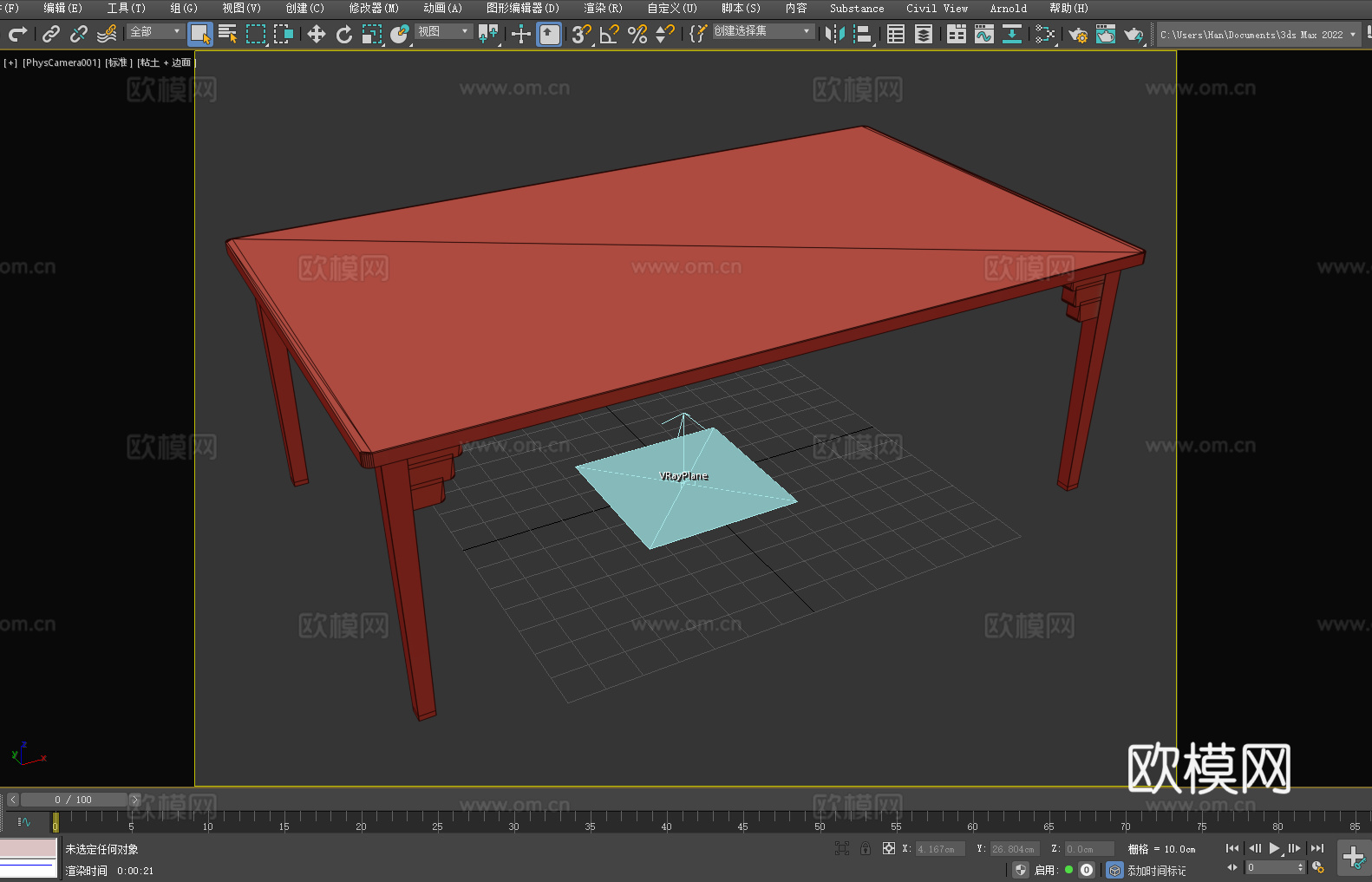Select the Rotate tool

pos(344,34)
